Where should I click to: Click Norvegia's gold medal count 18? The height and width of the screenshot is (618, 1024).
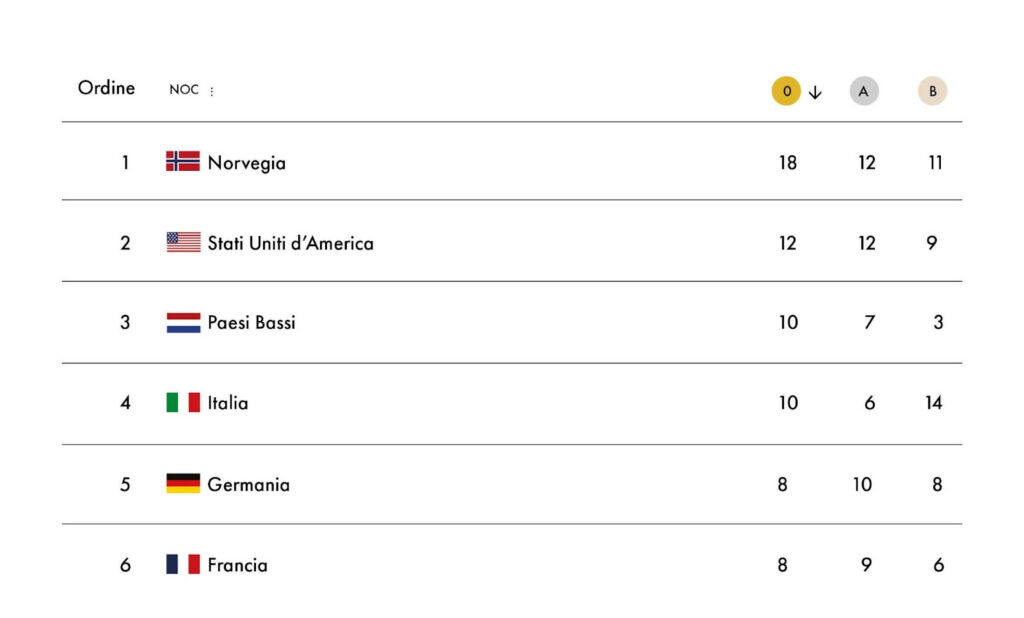(x=788, y=163)
